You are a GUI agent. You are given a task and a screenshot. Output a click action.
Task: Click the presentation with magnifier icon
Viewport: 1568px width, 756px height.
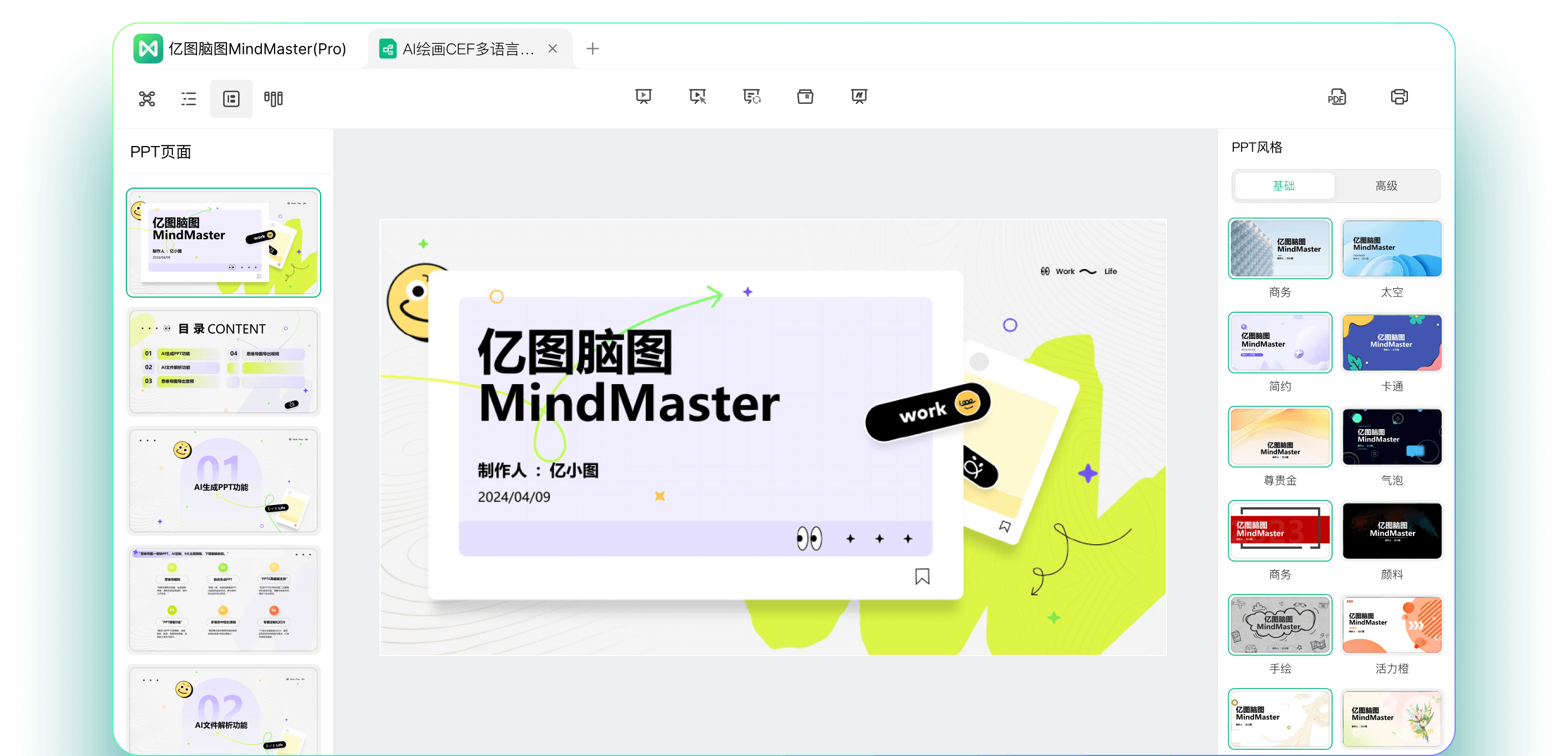(752, 96)
